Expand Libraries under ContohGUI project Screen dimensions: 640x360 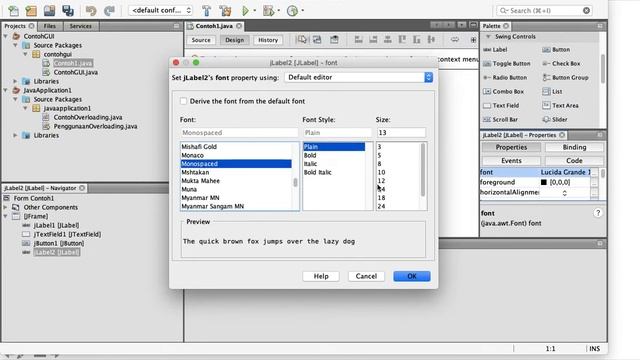coord(16,81)
